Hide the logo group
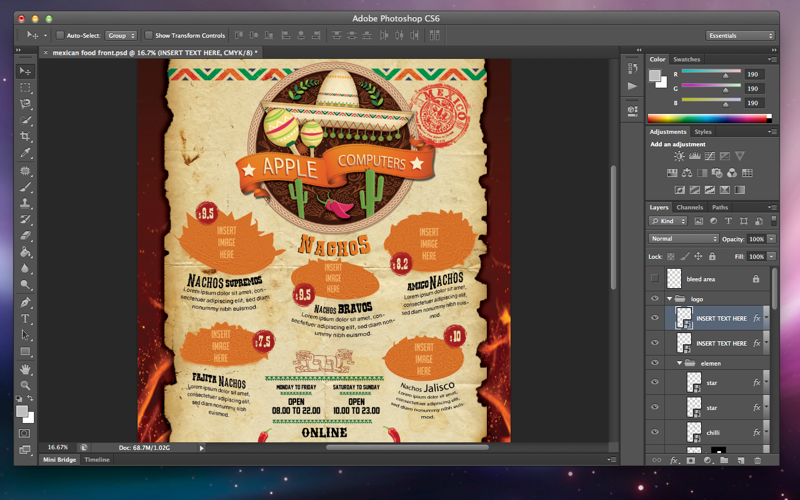Screen dimensions: 800x500 pyautogui.click(x=655, y=298)
